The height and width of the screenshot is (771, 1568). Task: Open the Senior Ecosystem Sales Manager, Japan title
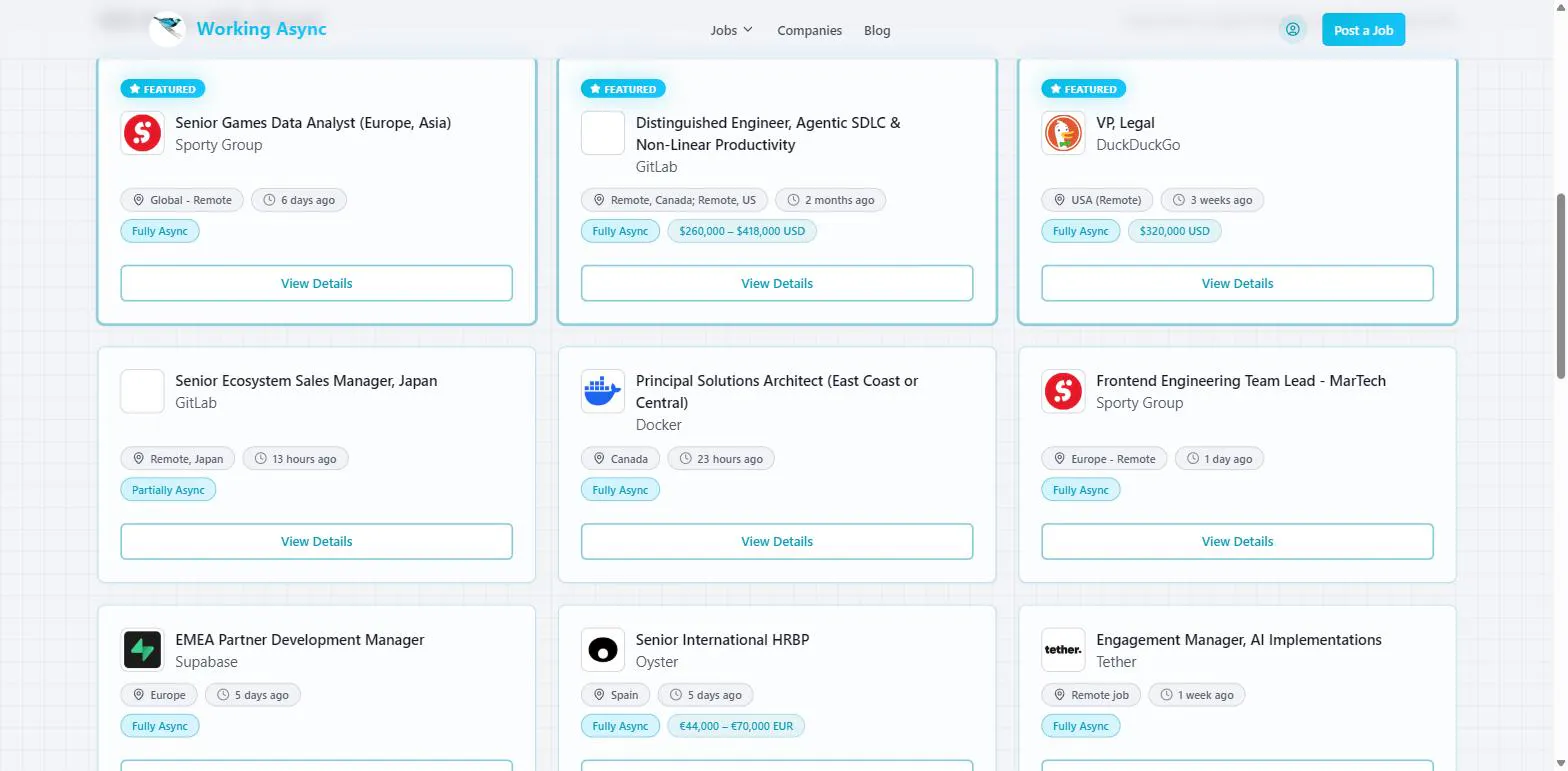(x=306, y=381)
